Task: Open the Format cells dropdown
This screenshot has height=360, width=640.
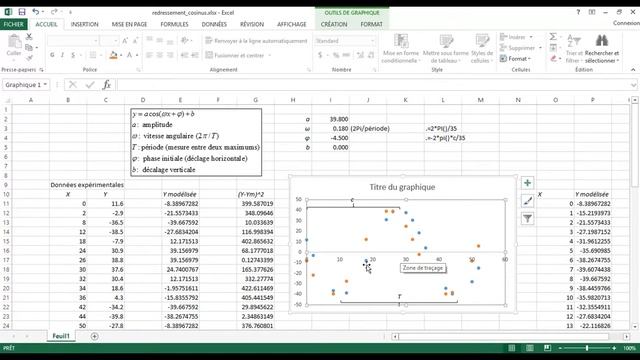Action: [x=516, y=59]
